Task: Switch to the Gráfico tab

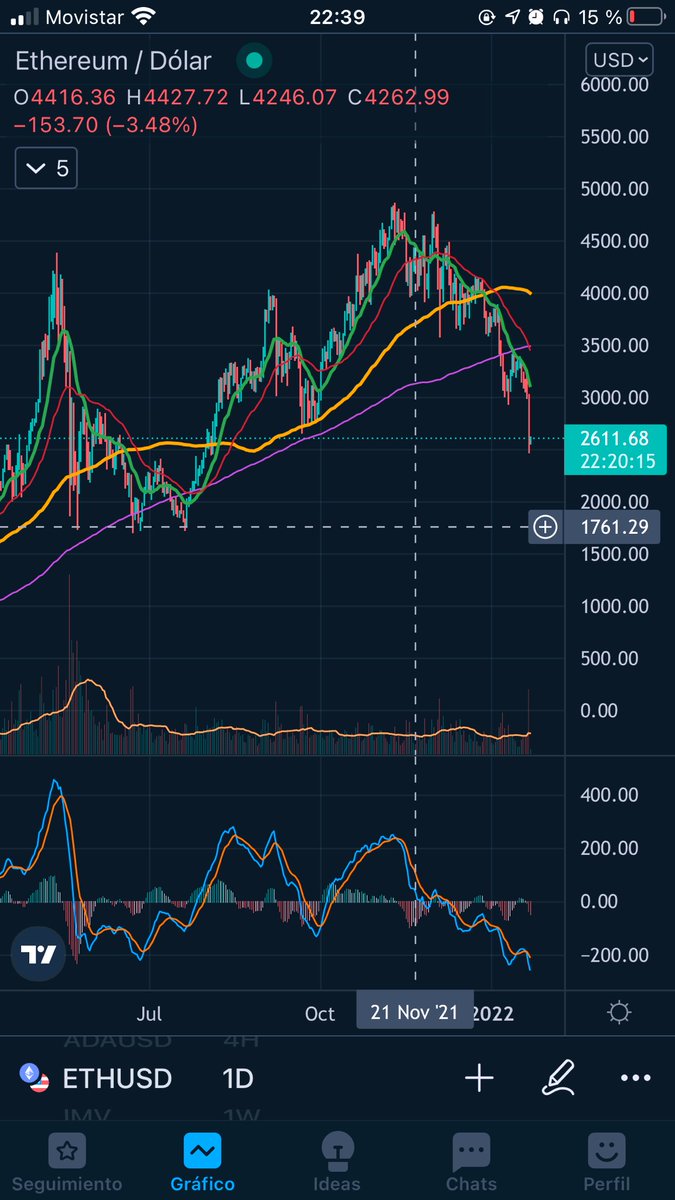Action: tap(202, 1163)
